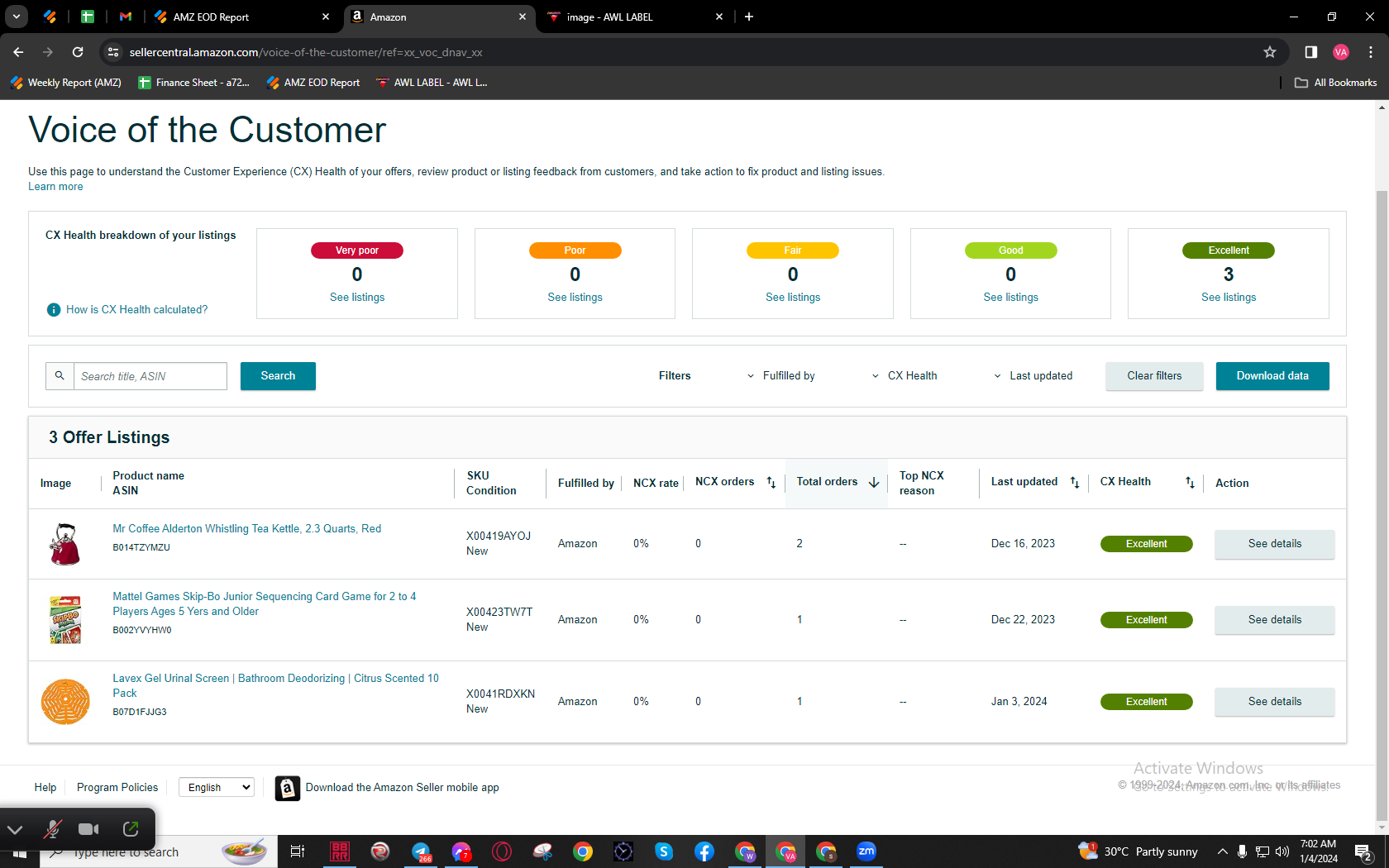Screen dimensions: 1389x868
Task: Bookmark this page with the star icon
Action: point(1270,52)
